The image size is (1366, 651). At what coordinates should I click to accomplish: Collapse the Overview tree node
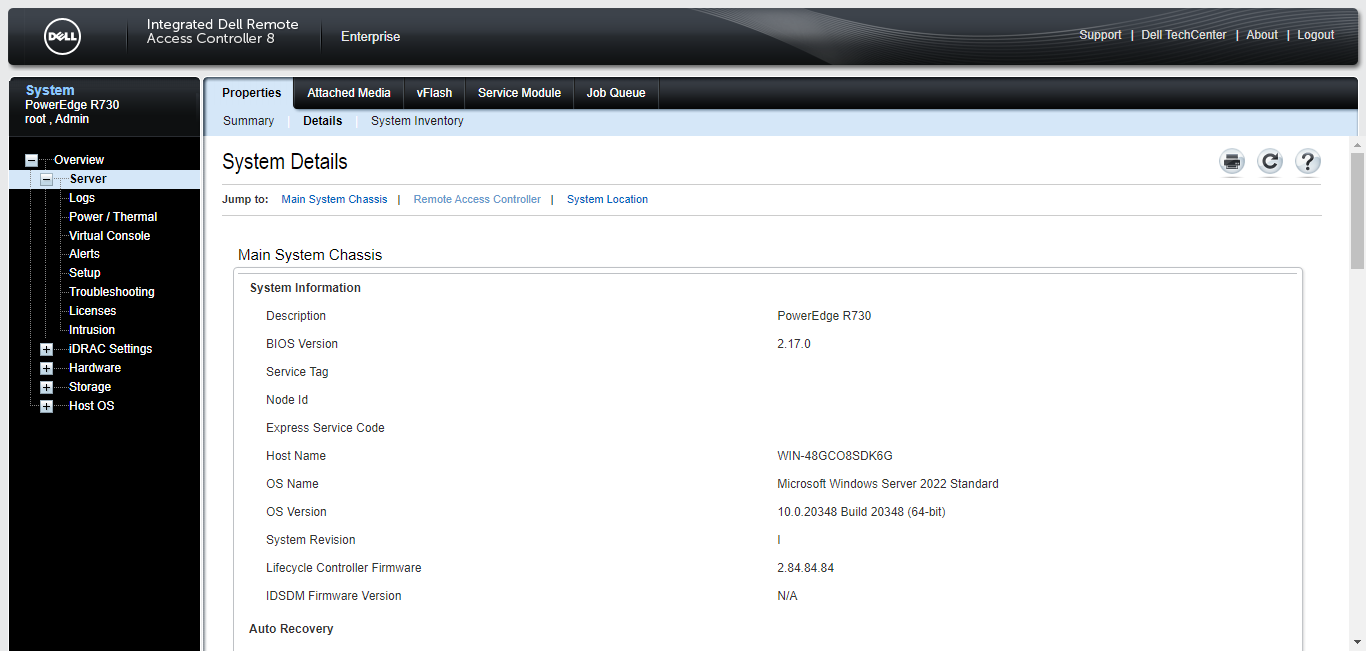point(32,160)
